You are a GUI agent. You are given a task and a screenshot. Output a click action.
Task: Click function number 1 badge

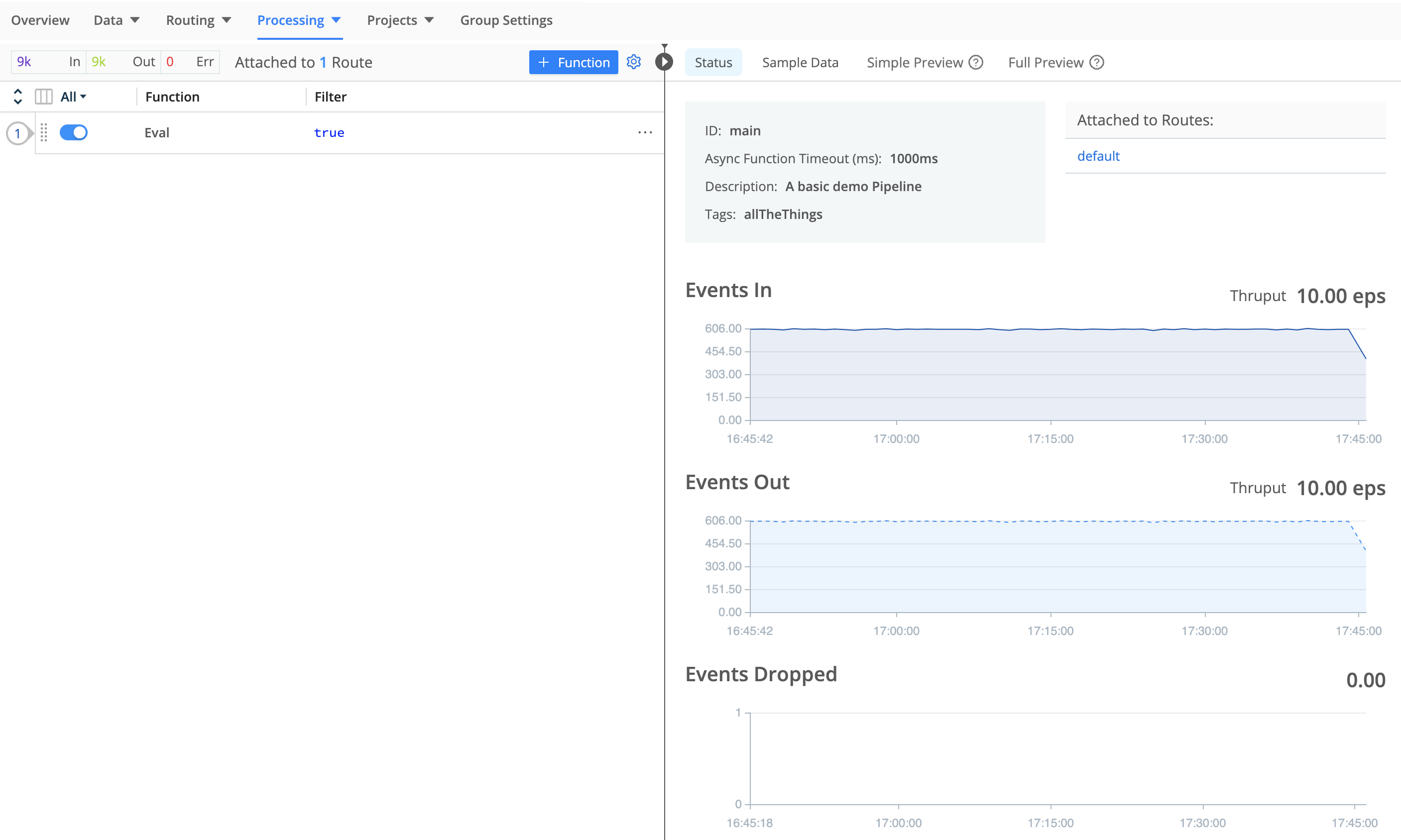coord(17,133)
